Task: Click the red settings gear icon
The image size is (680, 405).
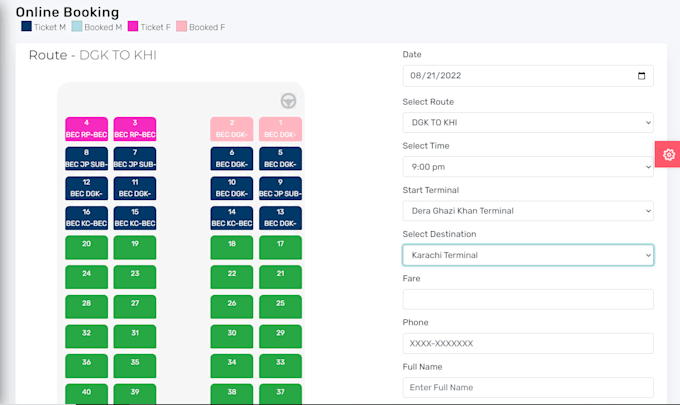Action: pos(668,155)
